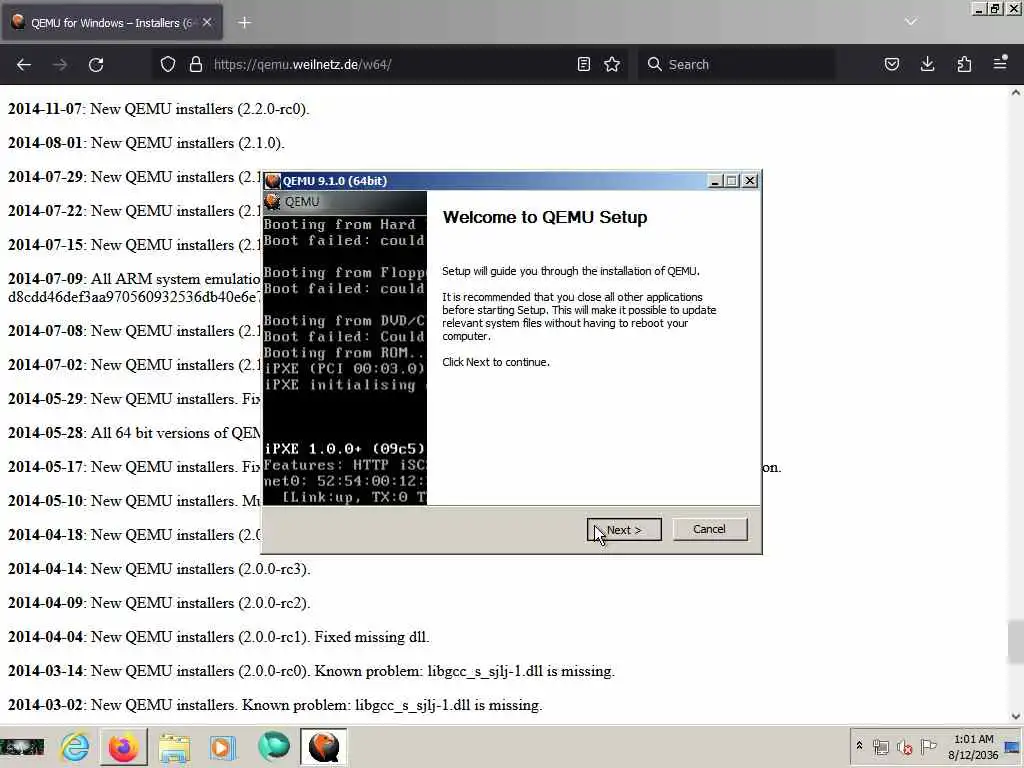Expand the list all tabs chevron
Screen dimensions: 1024x768
[x=911, y=22]
